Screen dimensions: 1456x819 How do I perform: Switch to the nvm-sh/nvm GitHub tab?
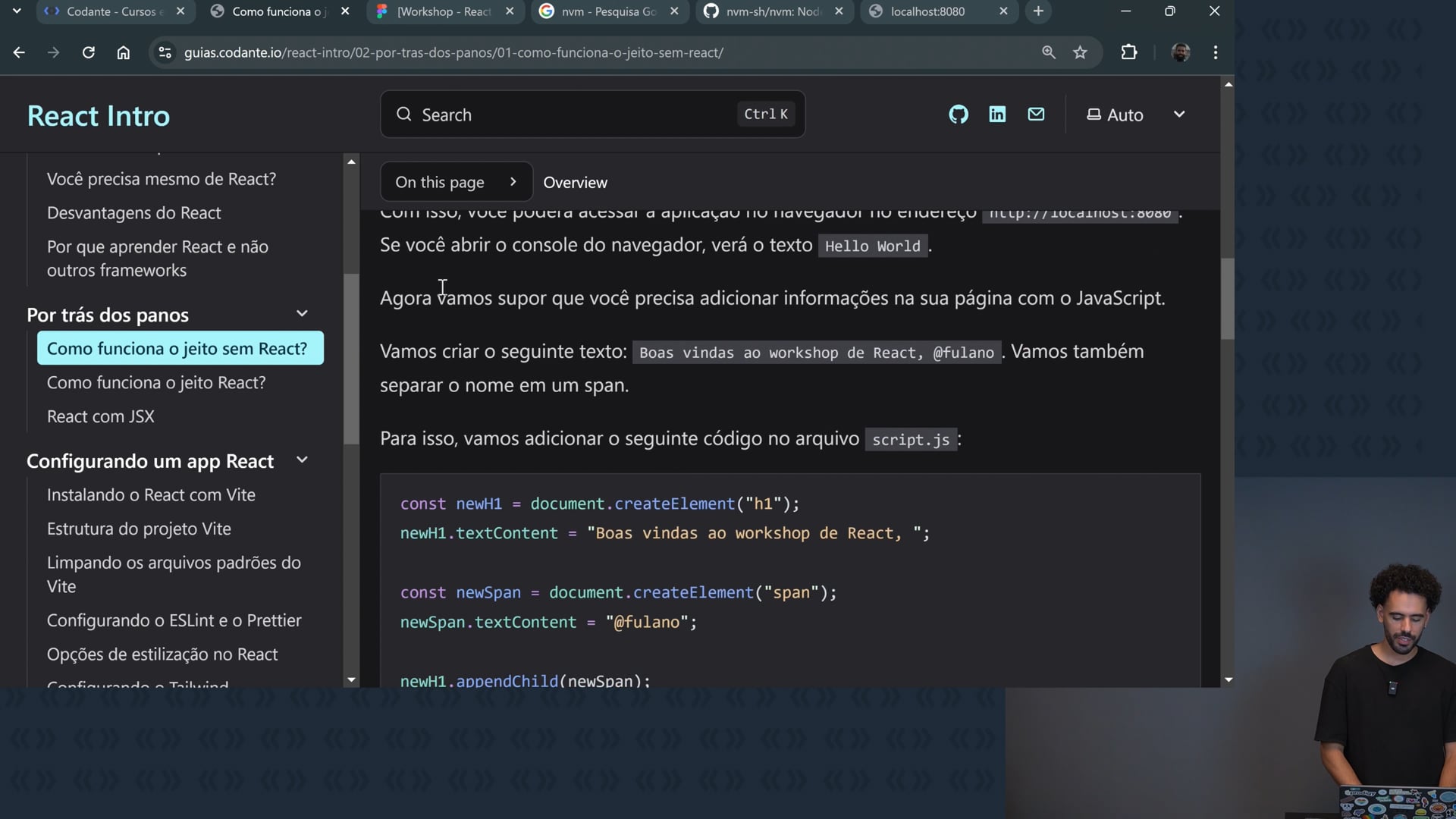point(773,11)
